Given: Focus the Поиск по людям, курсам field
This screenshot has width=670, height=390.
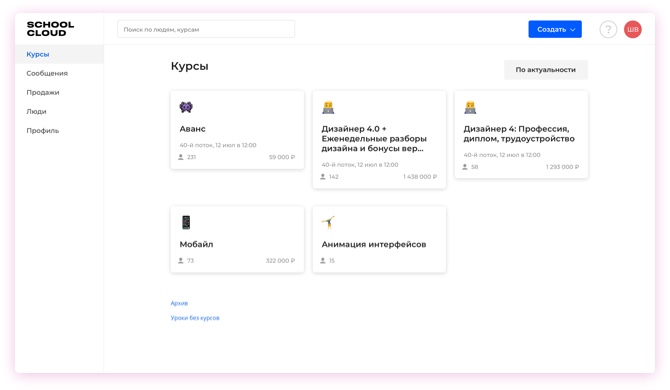Looking at the screenshot, I should pyautogui.click(x=206, y=29).
